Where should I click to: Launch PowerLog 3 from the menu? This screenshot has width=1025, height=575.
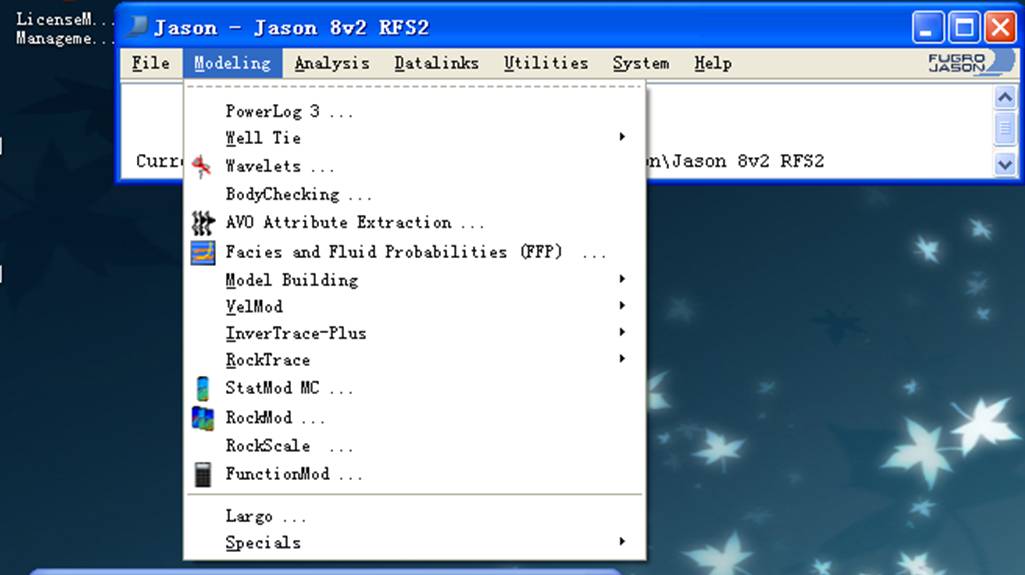point(414,112)
